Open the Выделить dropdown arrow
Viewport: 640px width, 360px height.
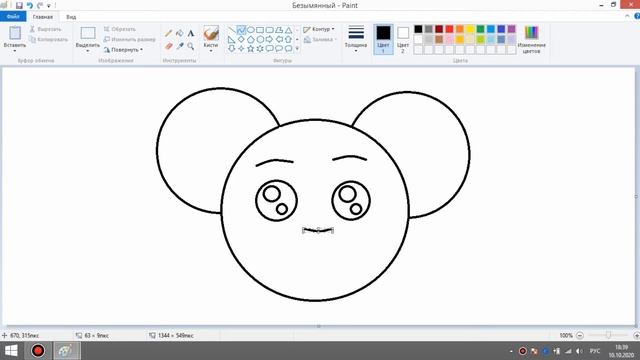88,51
